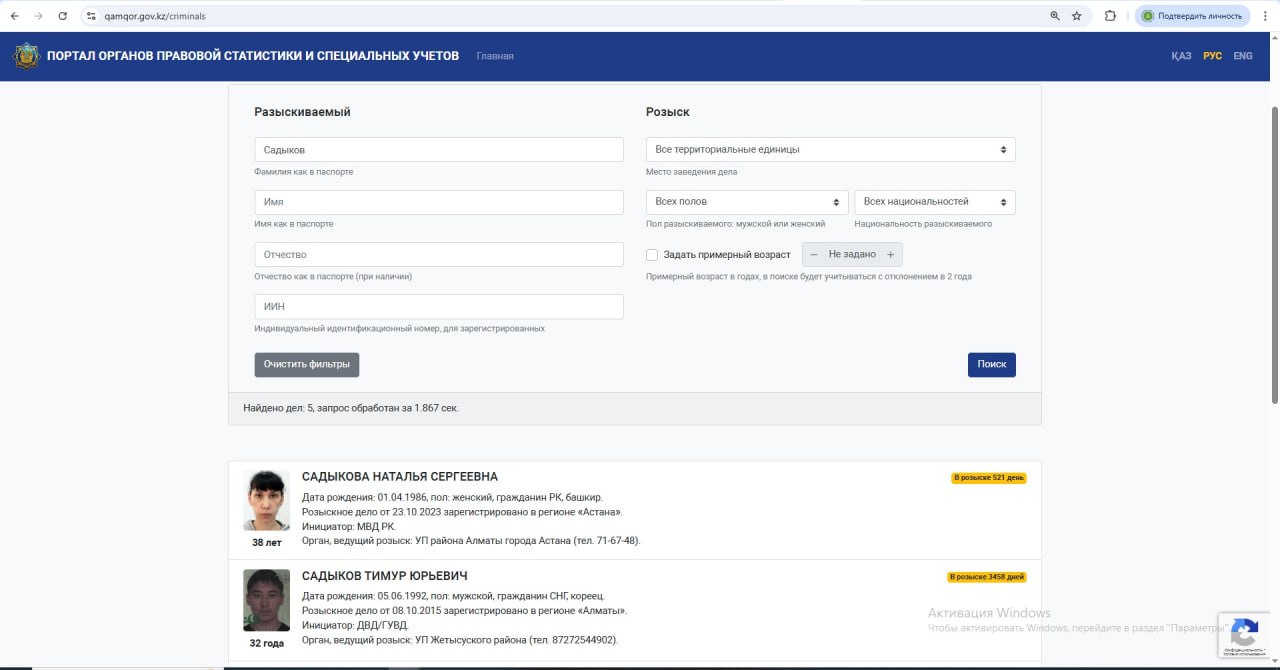This screenshot has width=1280, height=670.
Task: Increase age with the plus stepper
Action: point(891,255)
